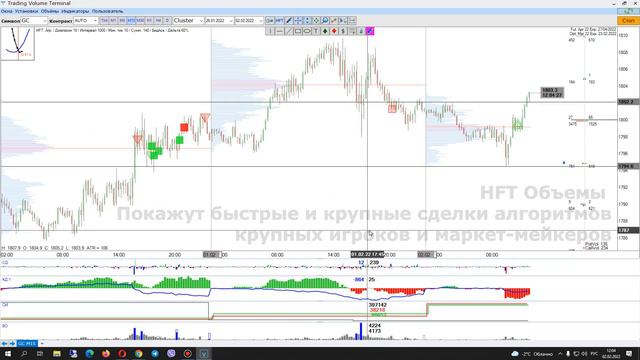
Task: Click the right arrow beside GC M15 tab
Action: click(x=12, y=344)
